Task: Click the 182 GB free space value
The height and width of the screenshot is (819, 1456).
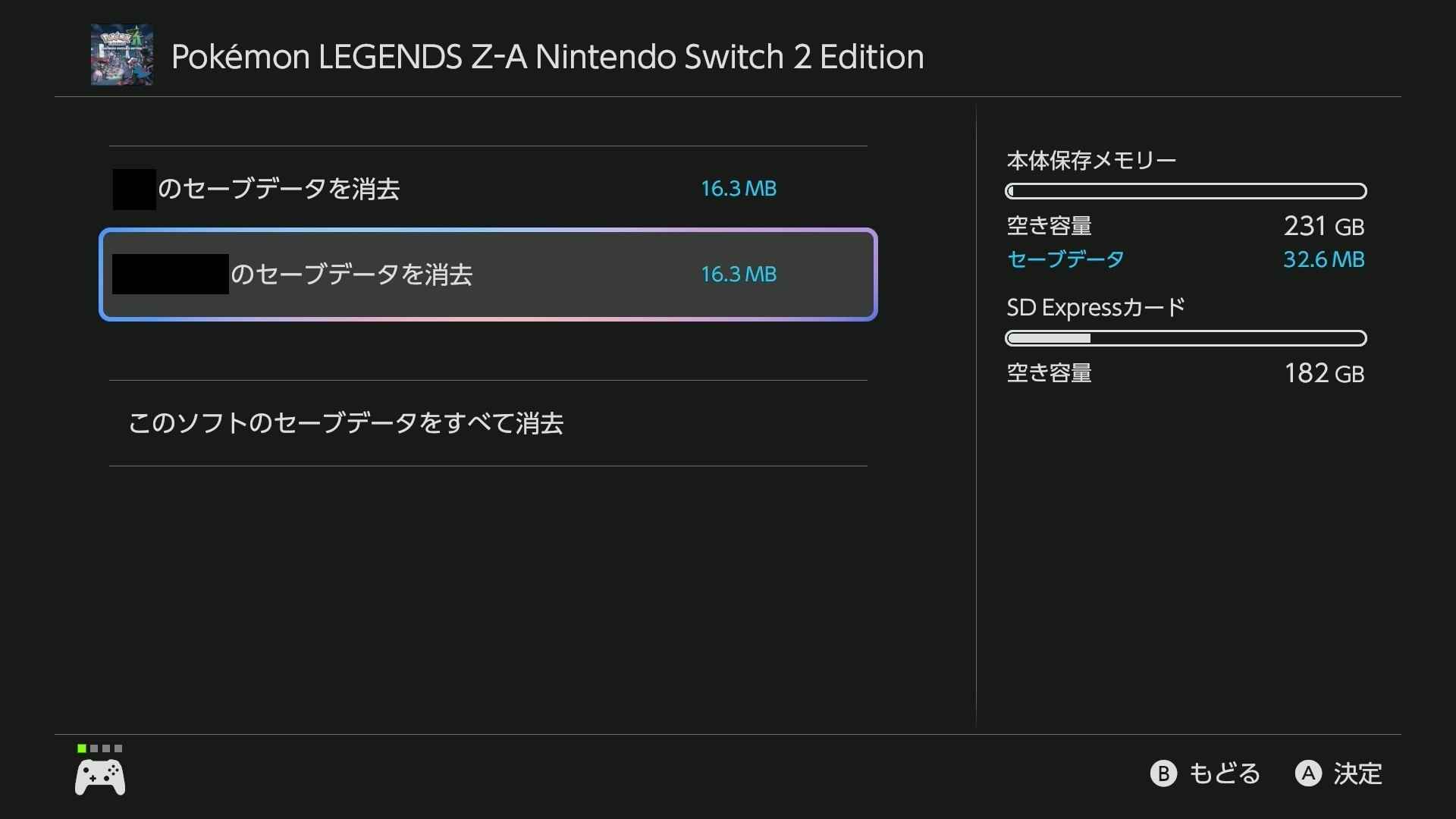Action: pyautogui.click(x=1323, y=373)
